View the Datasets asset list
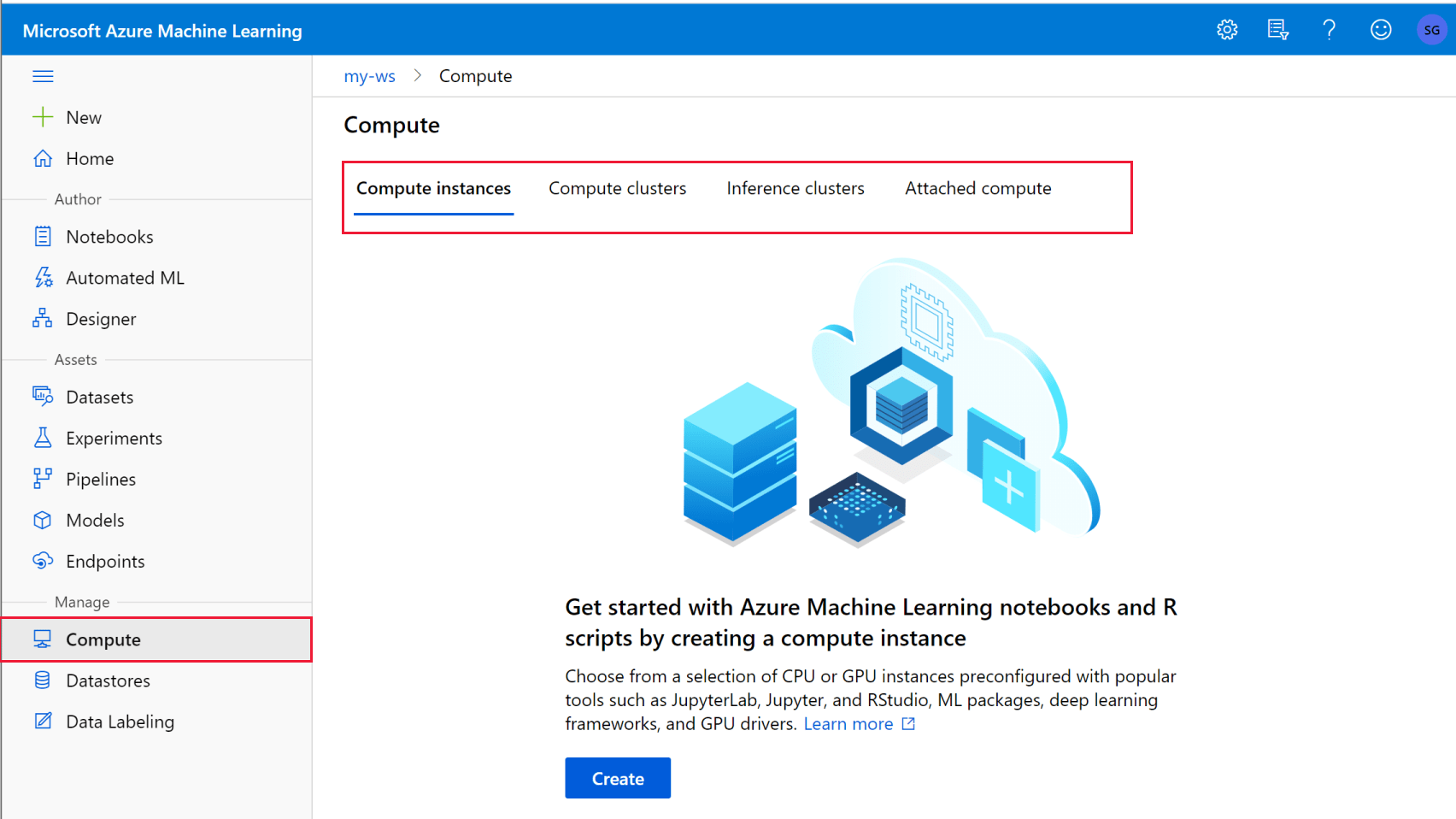 (99, 397)
